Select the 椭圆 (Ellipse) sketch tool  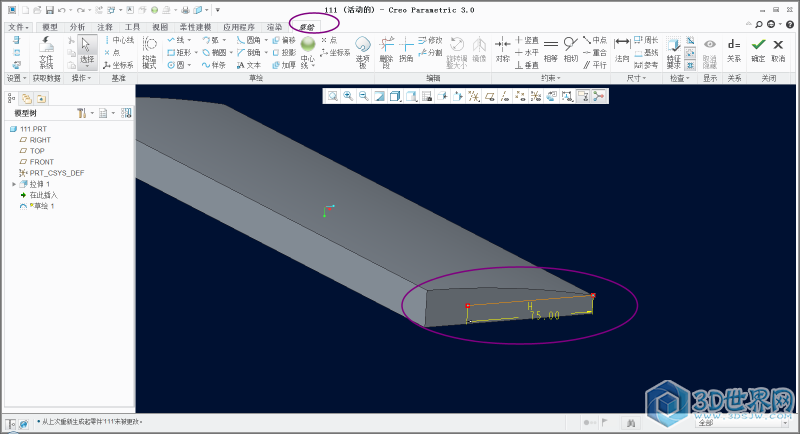coord(214,53)
